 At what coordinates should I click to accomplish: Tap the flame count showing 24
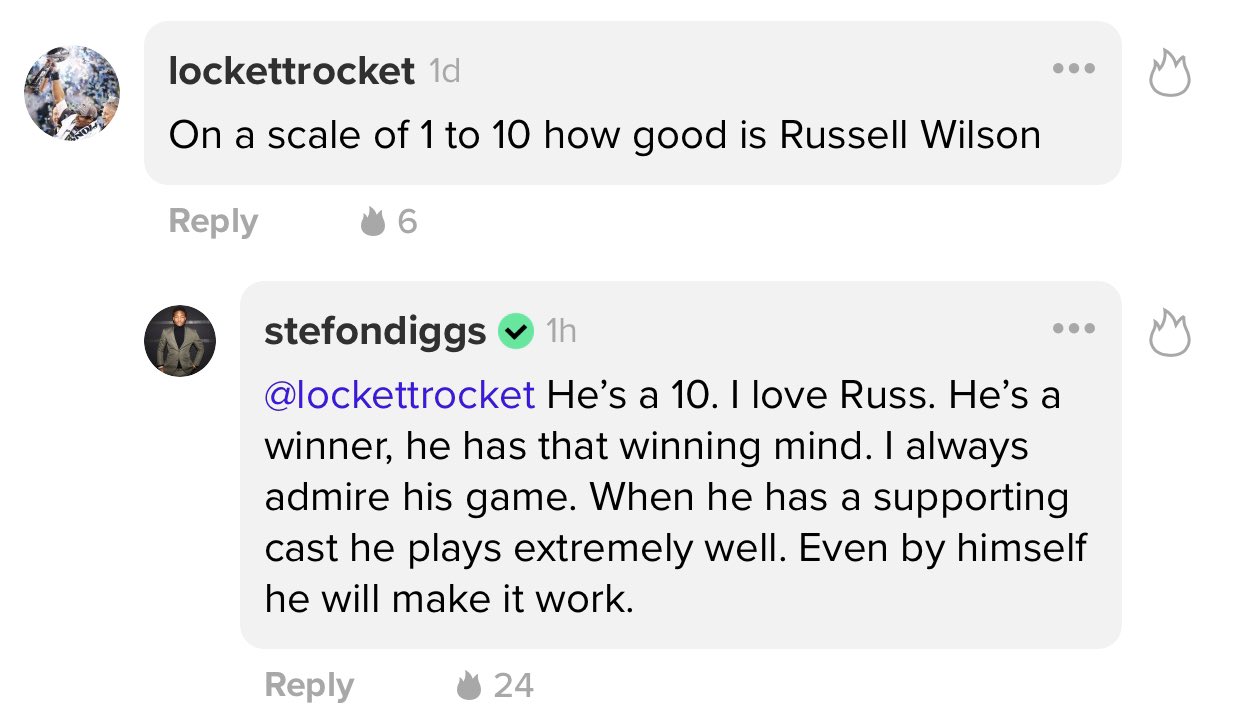coord(513,685)
